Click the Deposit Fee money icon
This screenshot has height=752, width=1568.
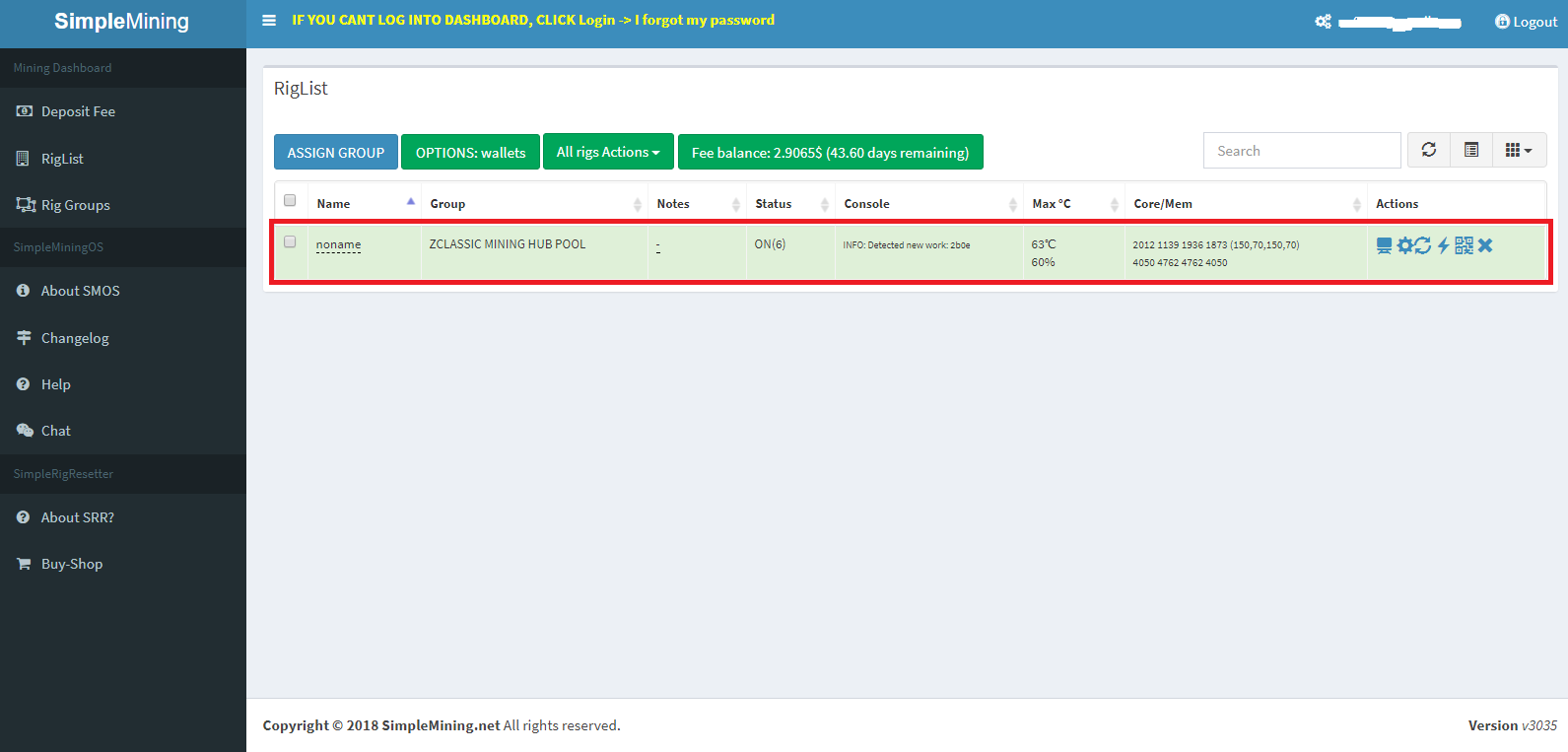pyautogui.click(x=25, y=111)
